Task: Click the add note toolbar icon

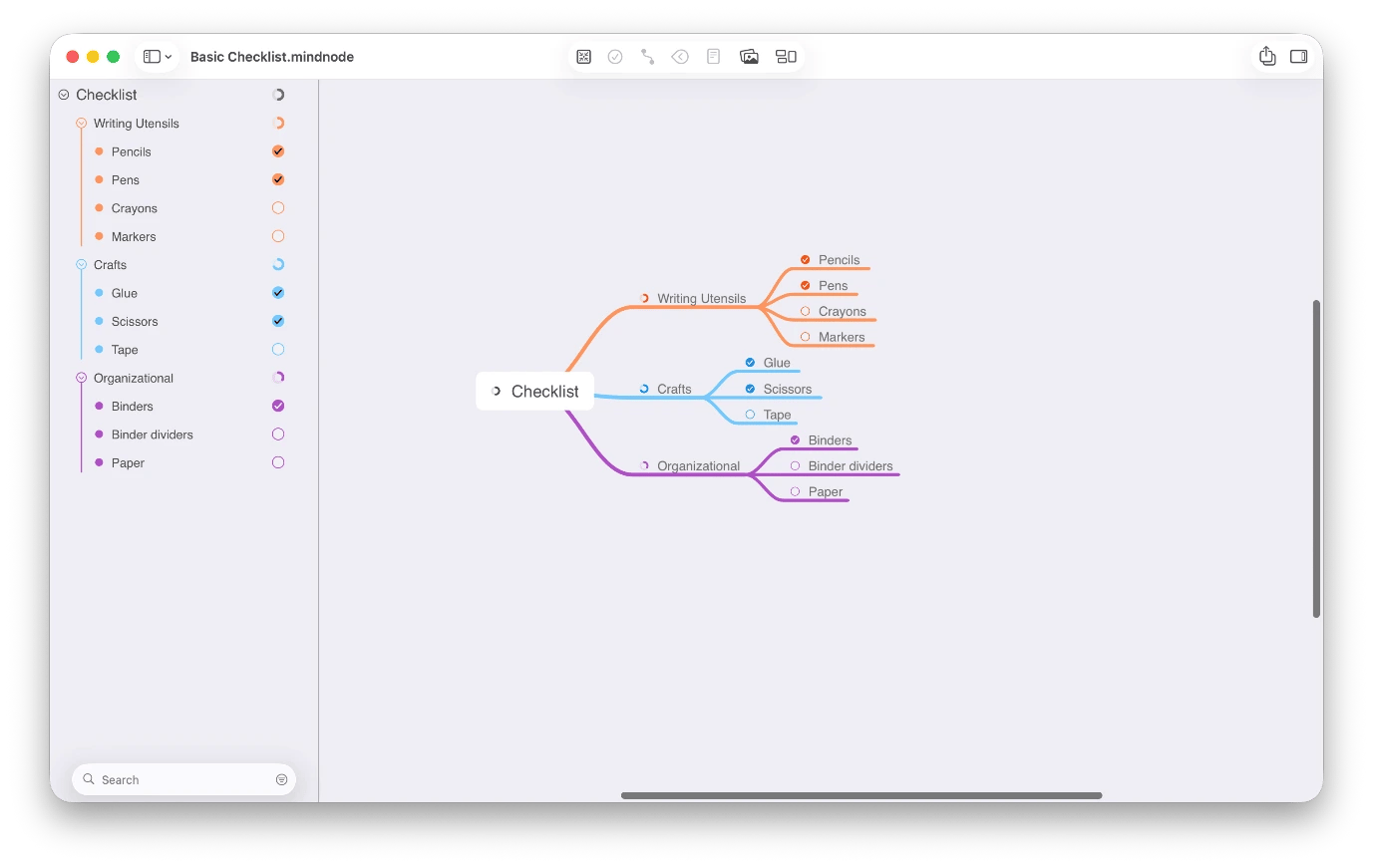Action: click(713, 57)
